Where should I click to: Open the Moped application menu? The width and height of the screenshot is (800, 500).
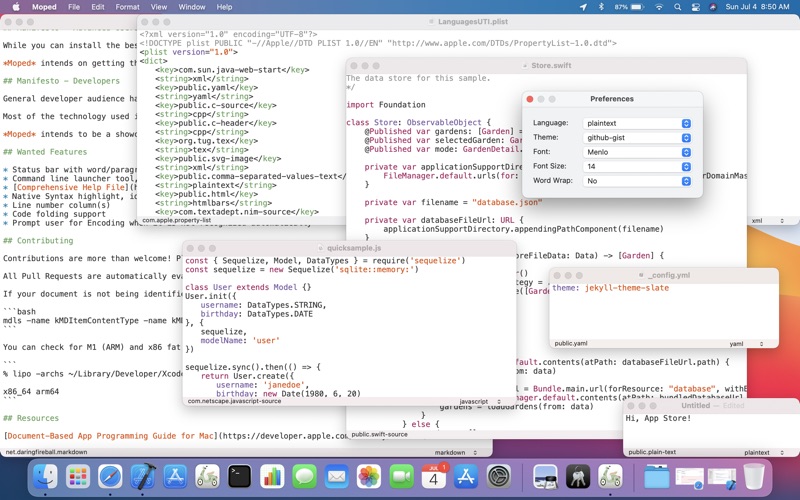(44, 7)
